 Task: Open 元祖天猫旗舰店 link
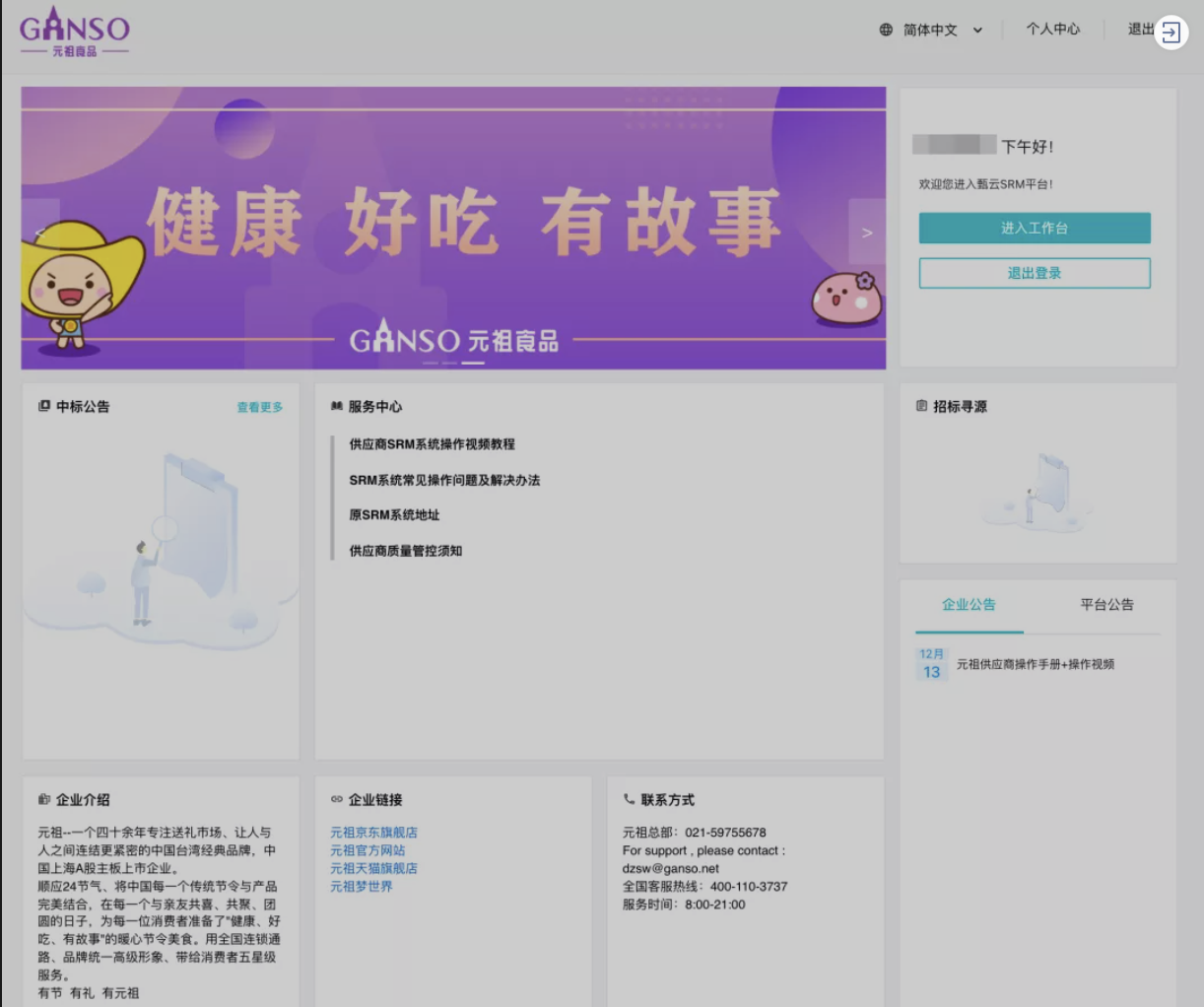click(373, 868)
